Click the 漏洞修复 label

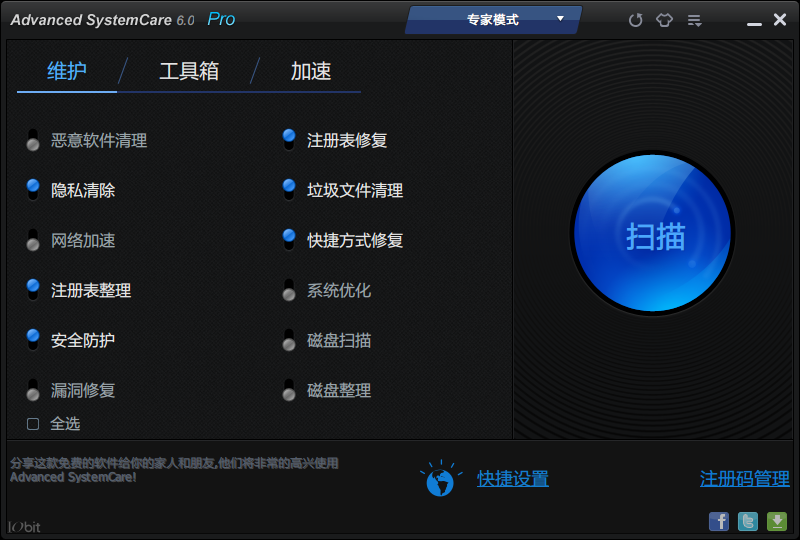click(x=83, y=390)
